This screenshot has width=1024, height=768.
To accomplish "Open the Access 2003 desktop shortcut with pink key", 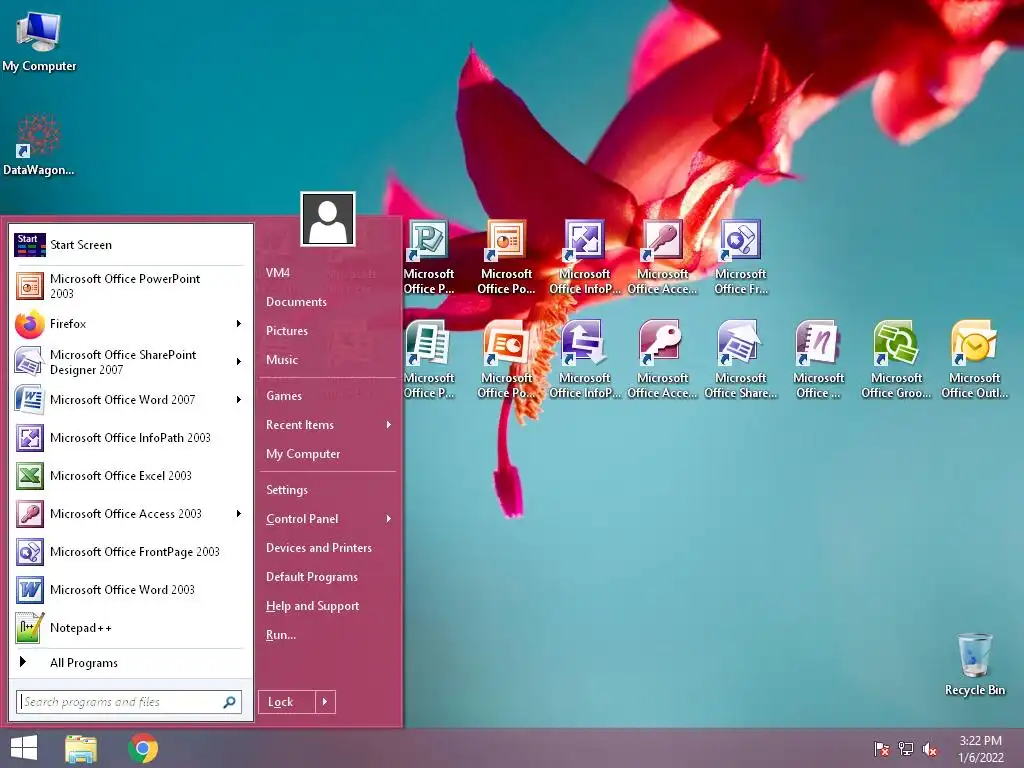I will tap(662, 257).
